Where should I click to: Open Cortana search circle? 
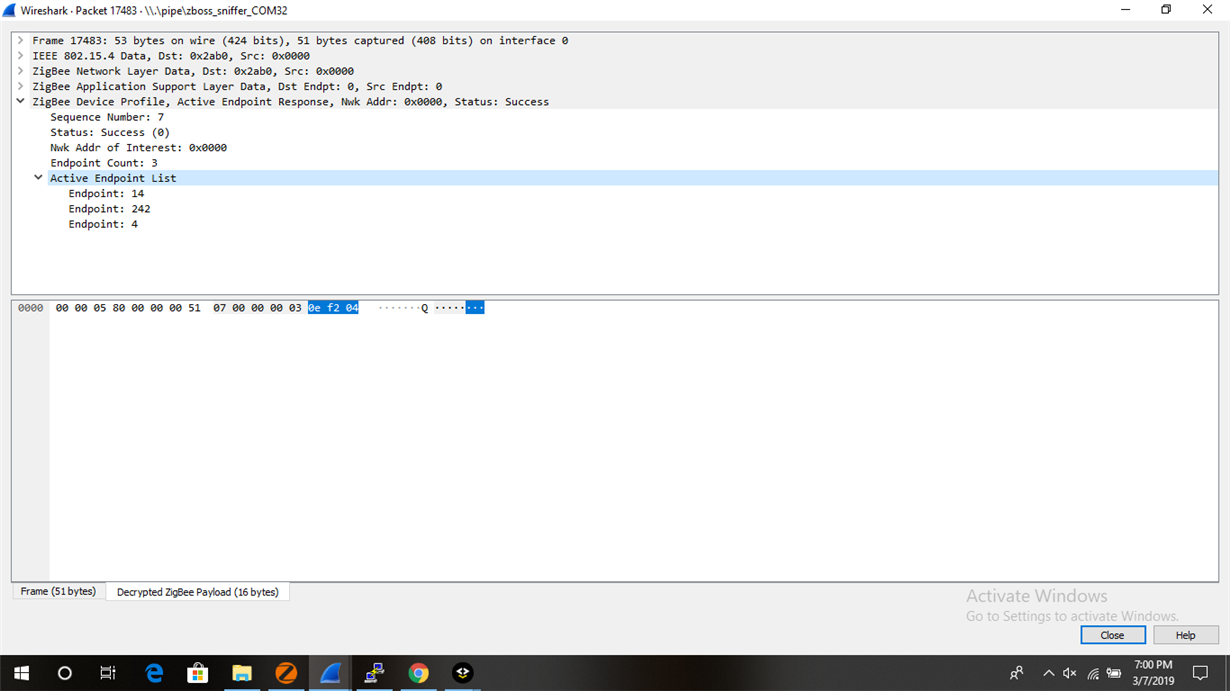[65, 673]
